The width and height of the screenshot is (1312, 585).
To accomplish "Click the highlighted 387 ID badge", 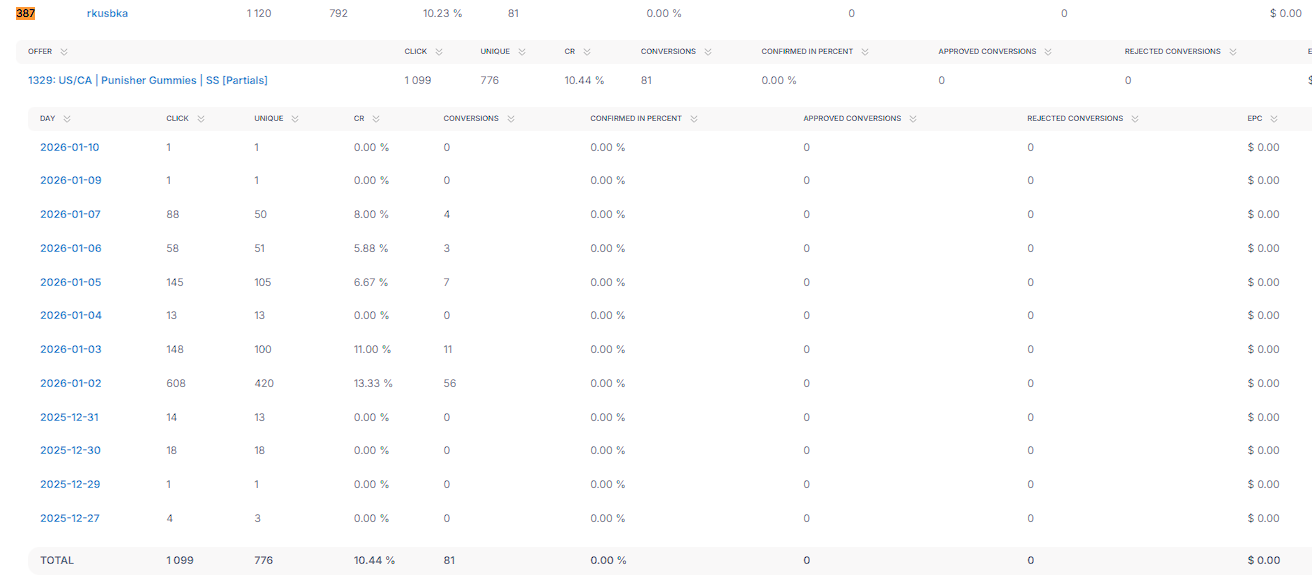I will pyautogui.click(x=25, y=13).
